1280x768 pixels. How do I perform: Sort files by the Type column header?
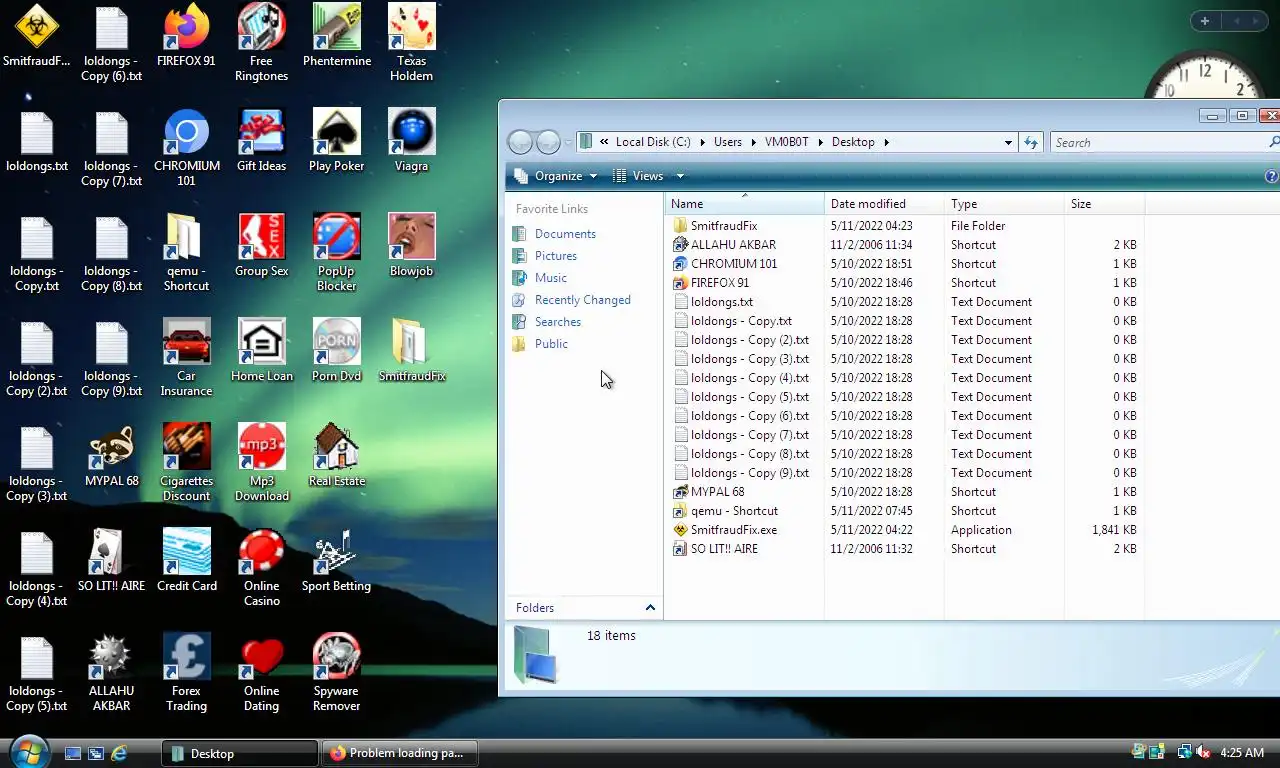1004,204
